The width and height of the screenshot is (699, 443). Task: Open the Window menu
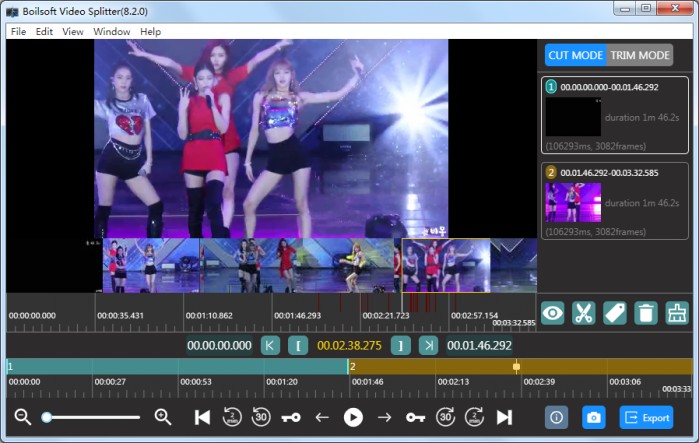[111, 32]
